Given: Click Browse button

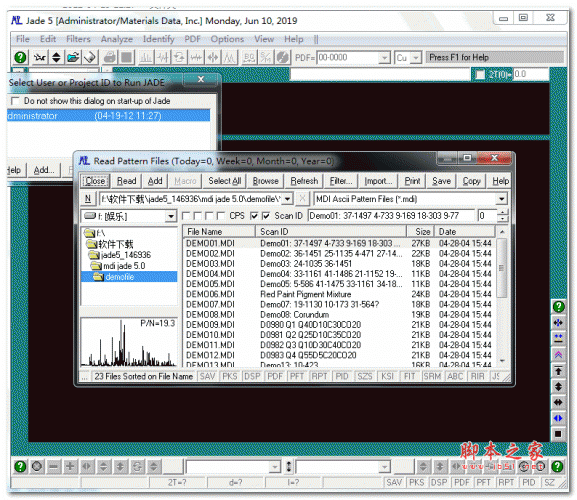Looking at the screenshot, I should pos(265,181).
